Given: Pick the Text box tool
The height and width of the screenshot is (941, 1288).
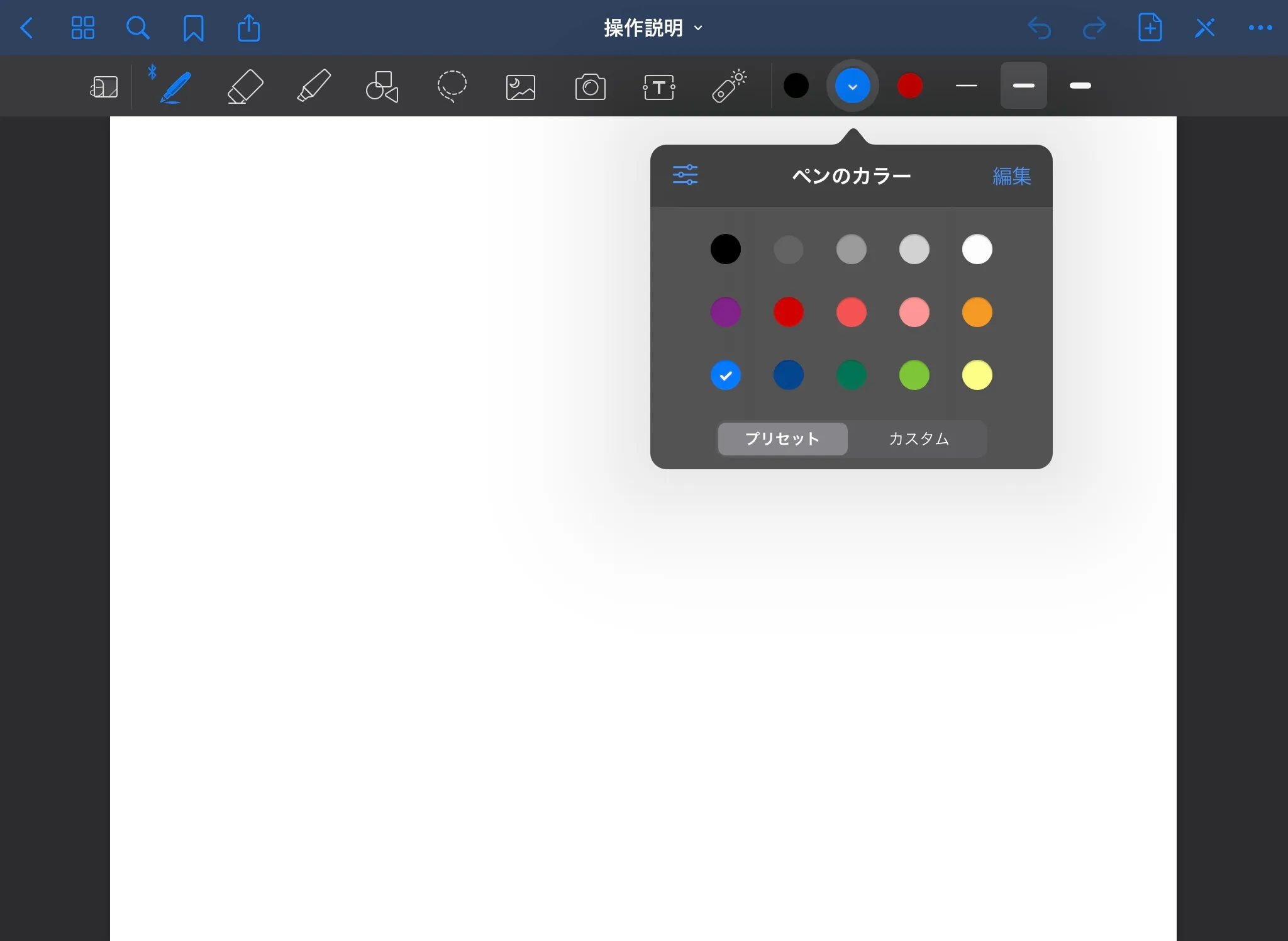Looking at the screenshot, I should click(659, 87).
